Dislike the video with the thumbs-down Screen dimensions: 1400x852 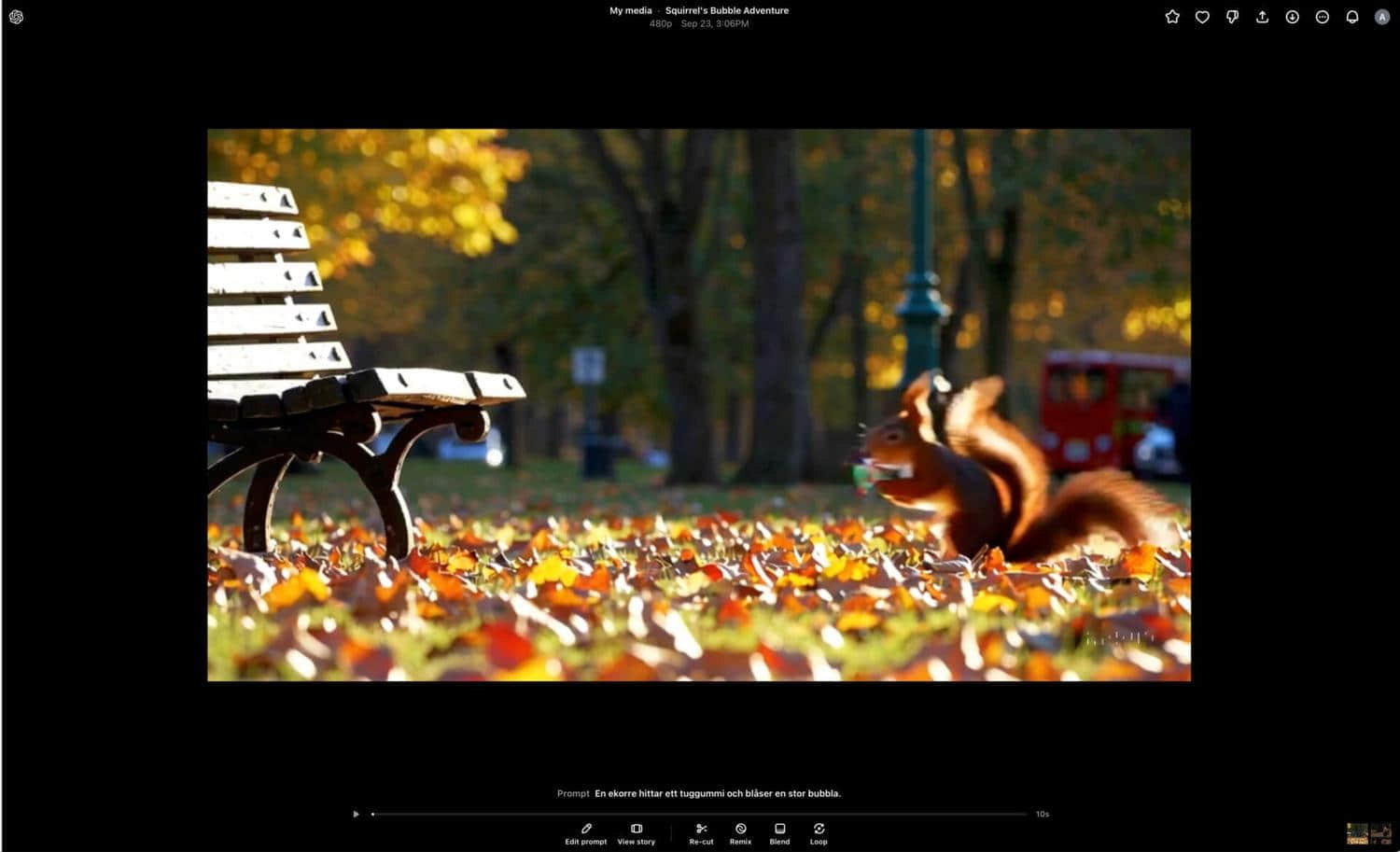1232,17
